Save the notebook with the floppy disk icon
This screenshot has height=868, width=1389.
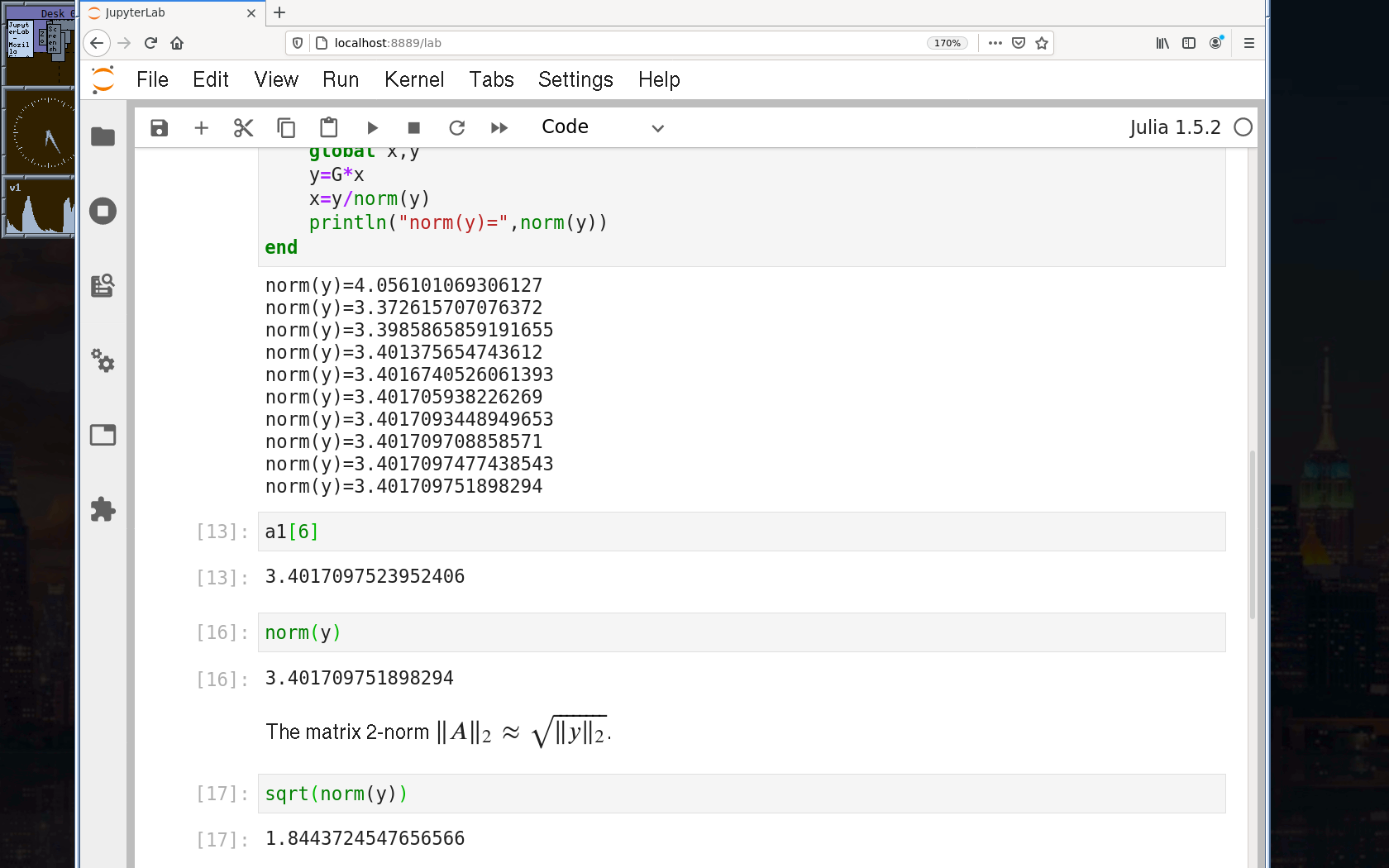[x=159, y=127]
